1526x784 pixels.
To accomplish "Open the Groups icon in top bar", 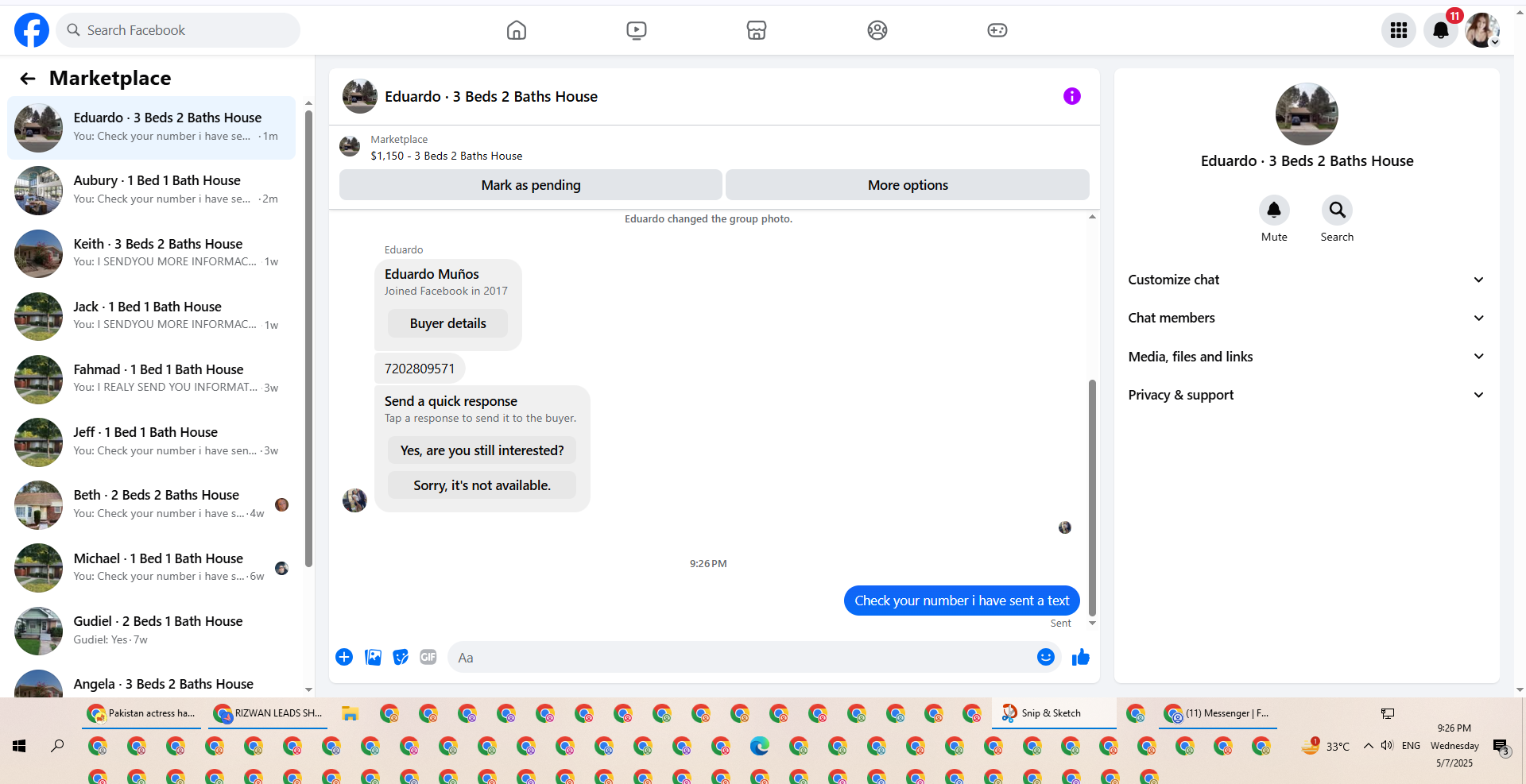I will tap(877, 30).
